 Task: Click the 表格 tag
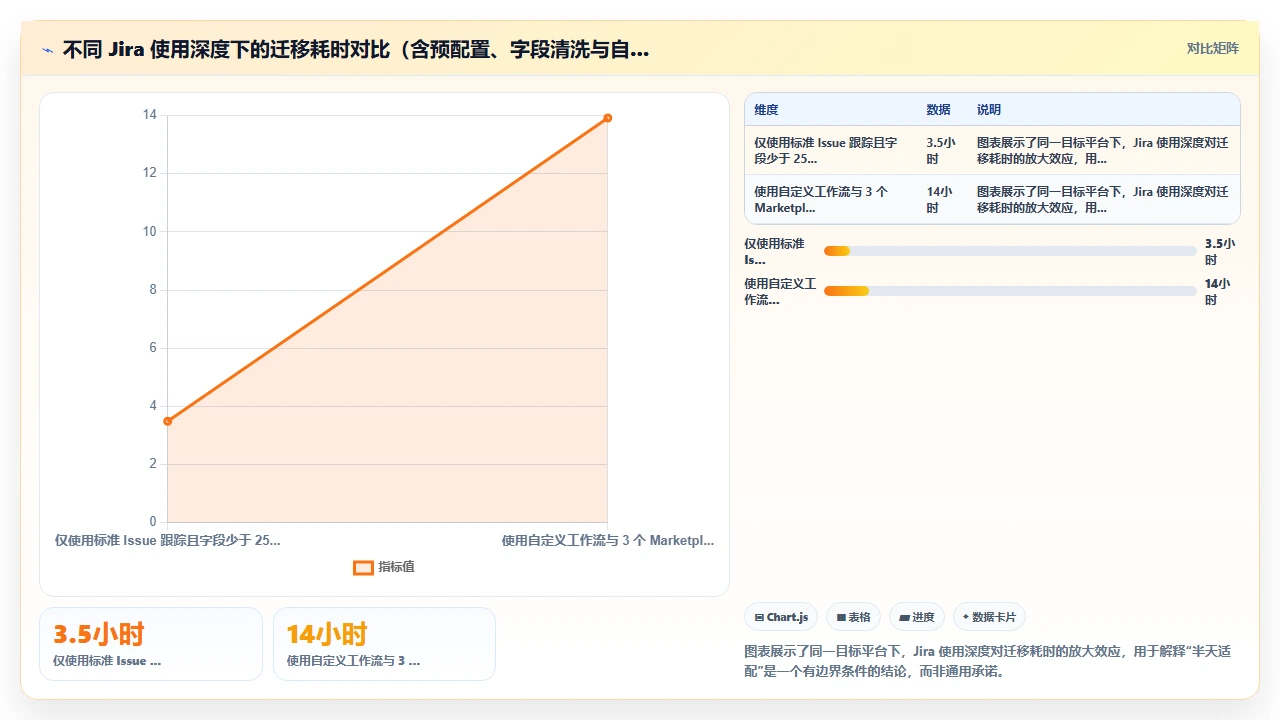(853, 617)
